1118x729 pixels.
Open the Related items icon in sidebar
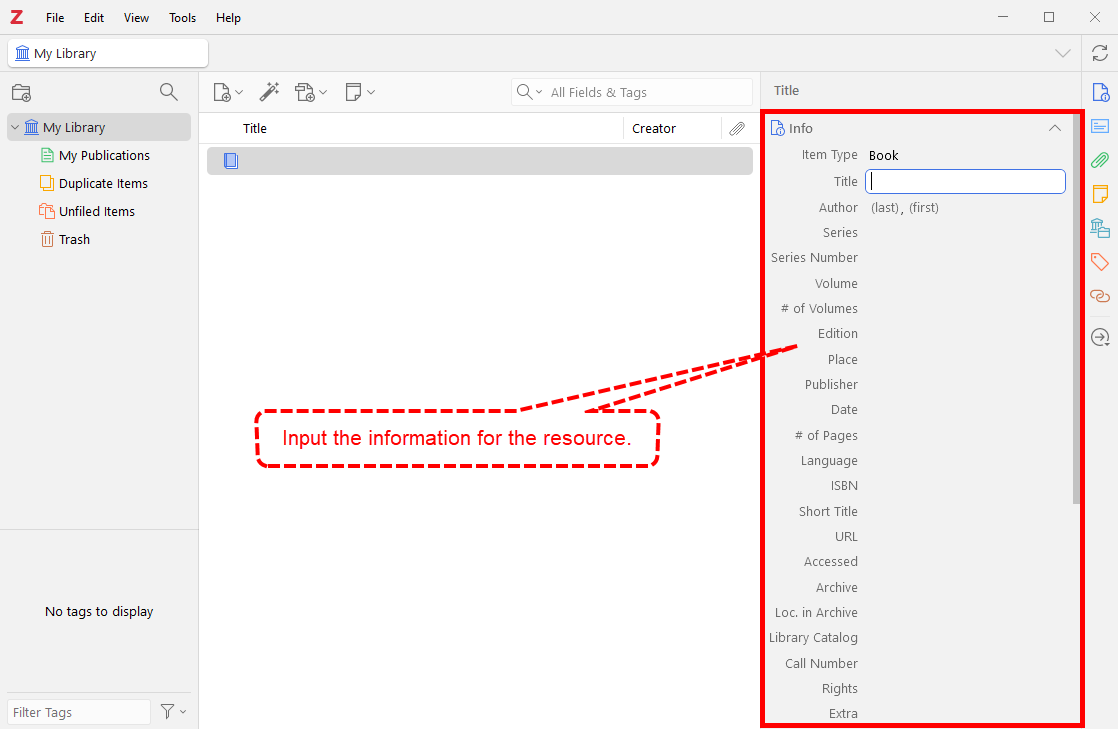click(1100, 296)
